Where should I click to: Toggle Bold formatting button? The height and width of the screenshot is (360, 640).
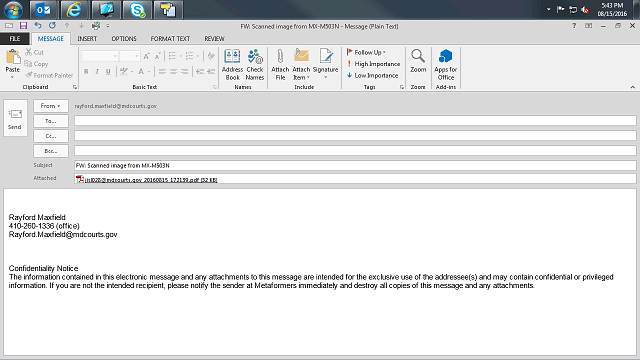[86, 71]
